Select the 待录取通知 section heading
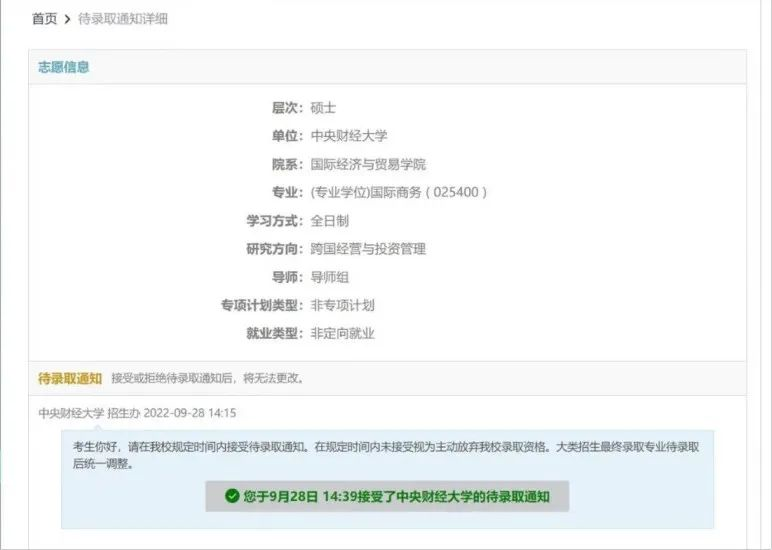Image resolution: width=772 pixels, height=550 pixels. (70, 378)
